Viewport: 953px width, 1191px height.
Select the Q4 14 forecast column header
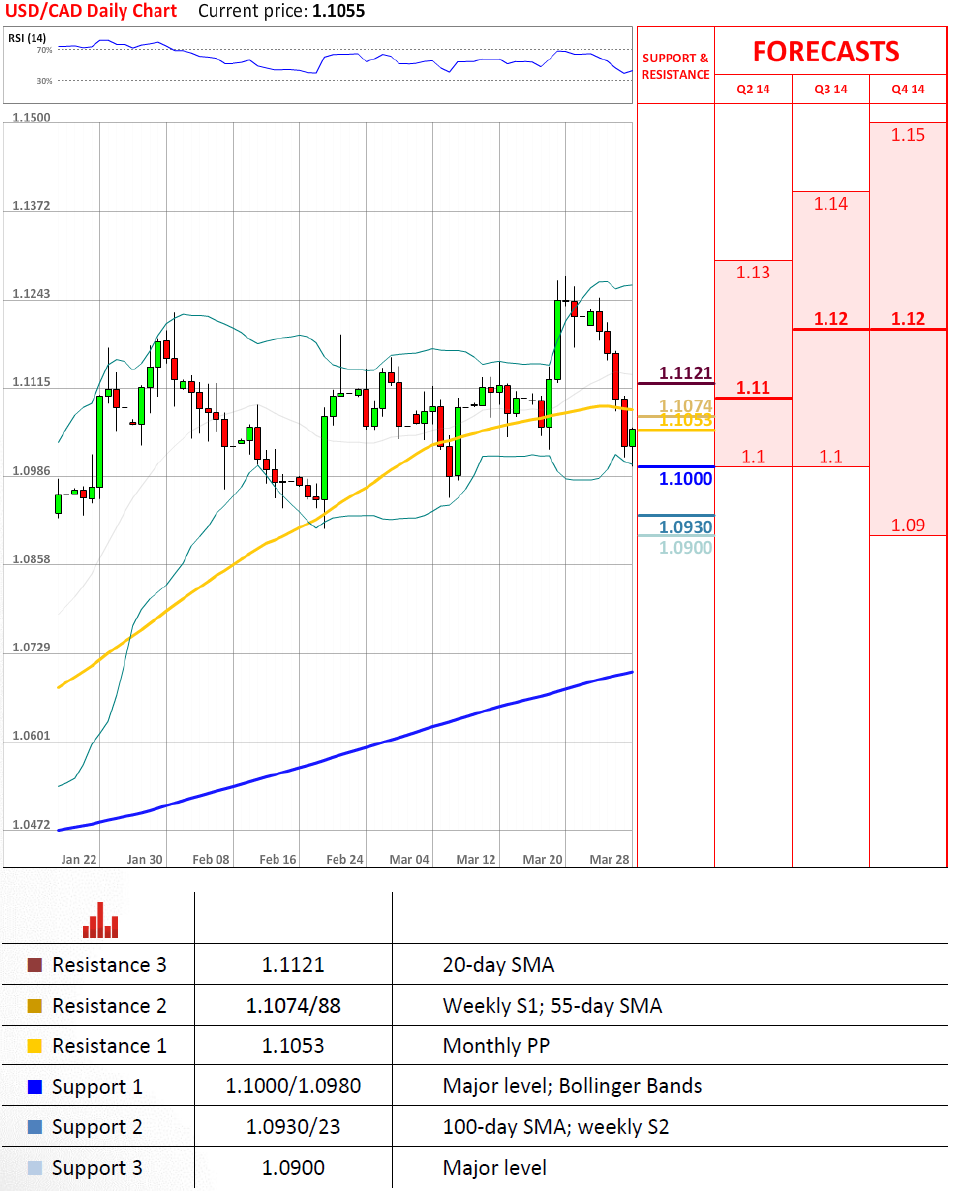(x=908, y=89)
